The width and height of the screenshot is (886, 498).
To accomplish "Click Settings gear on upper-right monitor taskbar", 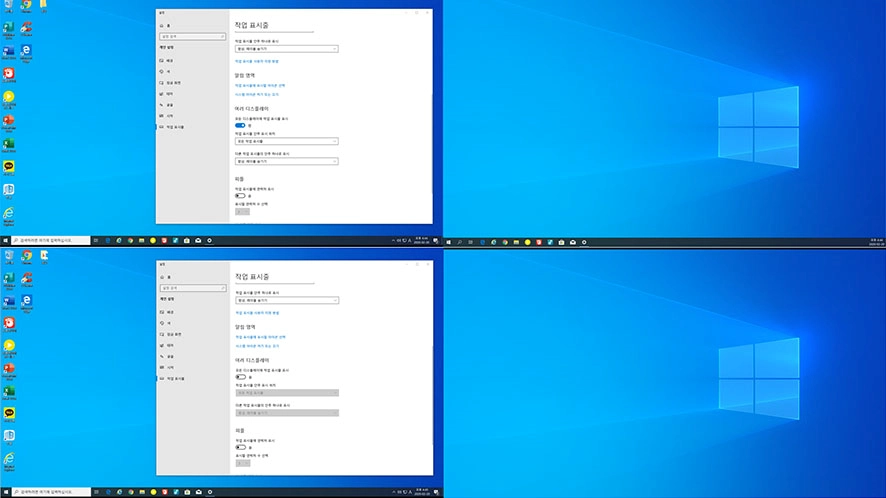I will point(584,242).
